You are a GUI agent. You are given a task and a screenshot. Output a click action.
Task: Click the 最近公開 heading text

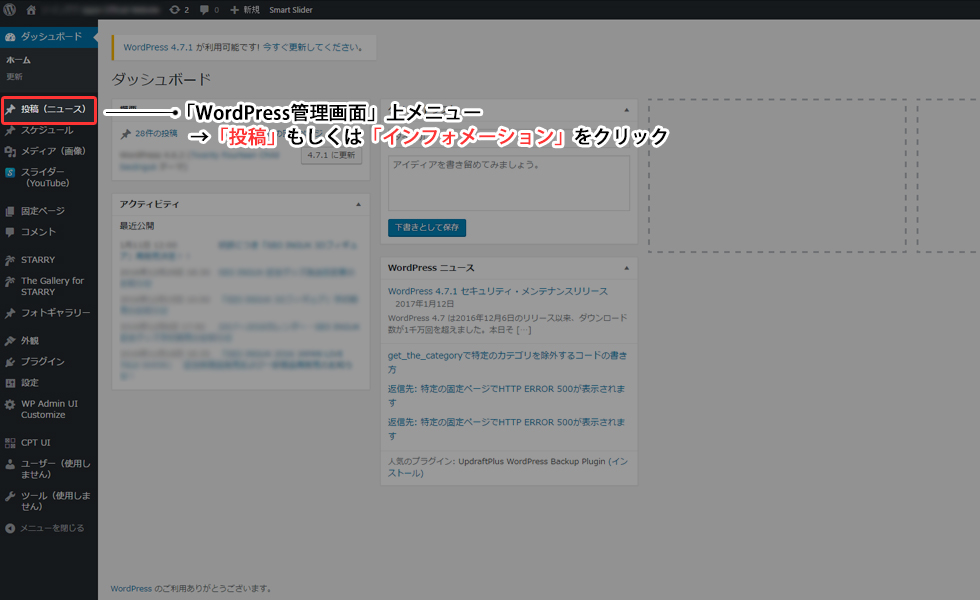tap(137, 226)
